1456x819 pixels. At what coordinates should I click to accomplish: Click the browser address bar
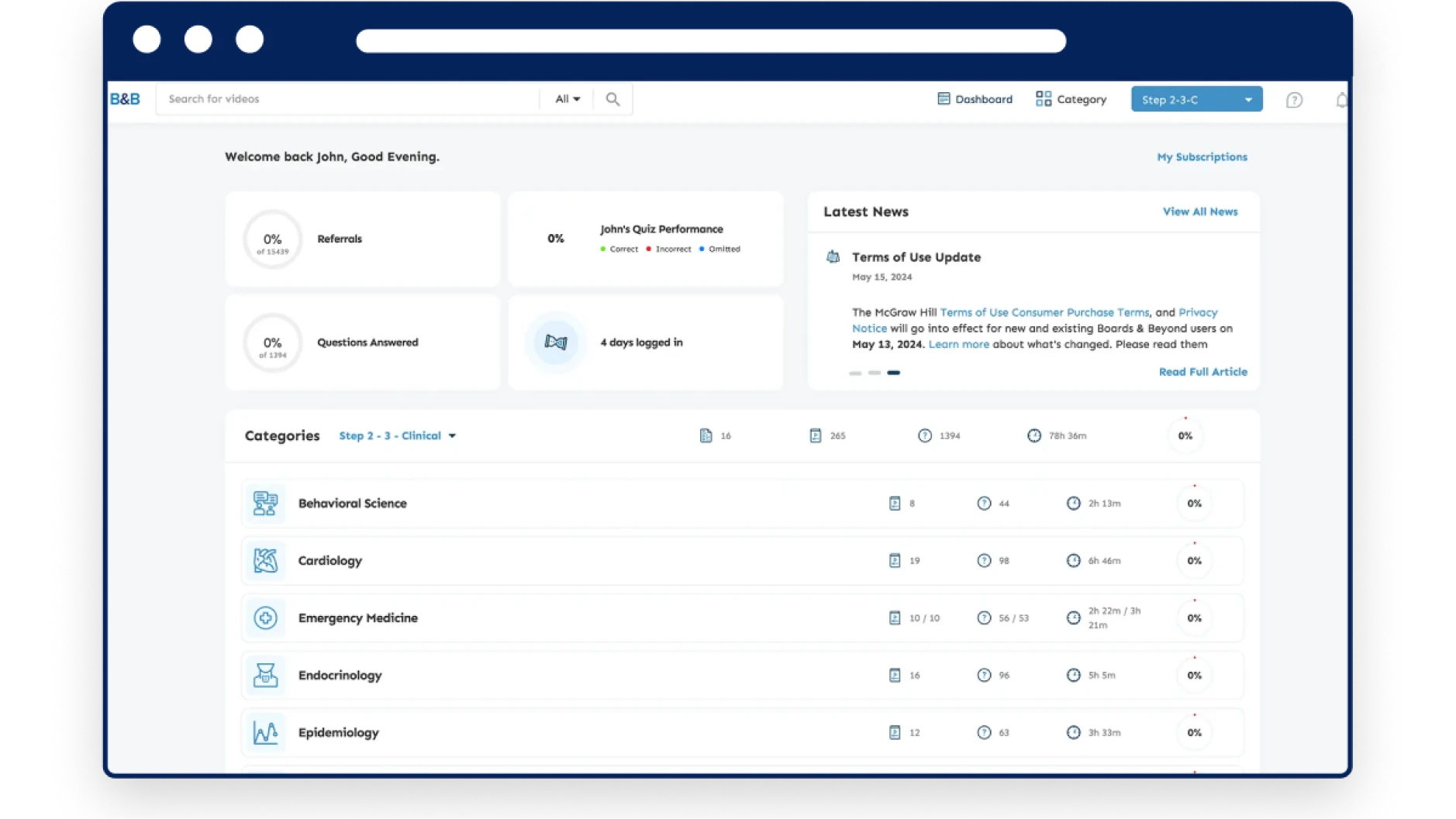711,41
